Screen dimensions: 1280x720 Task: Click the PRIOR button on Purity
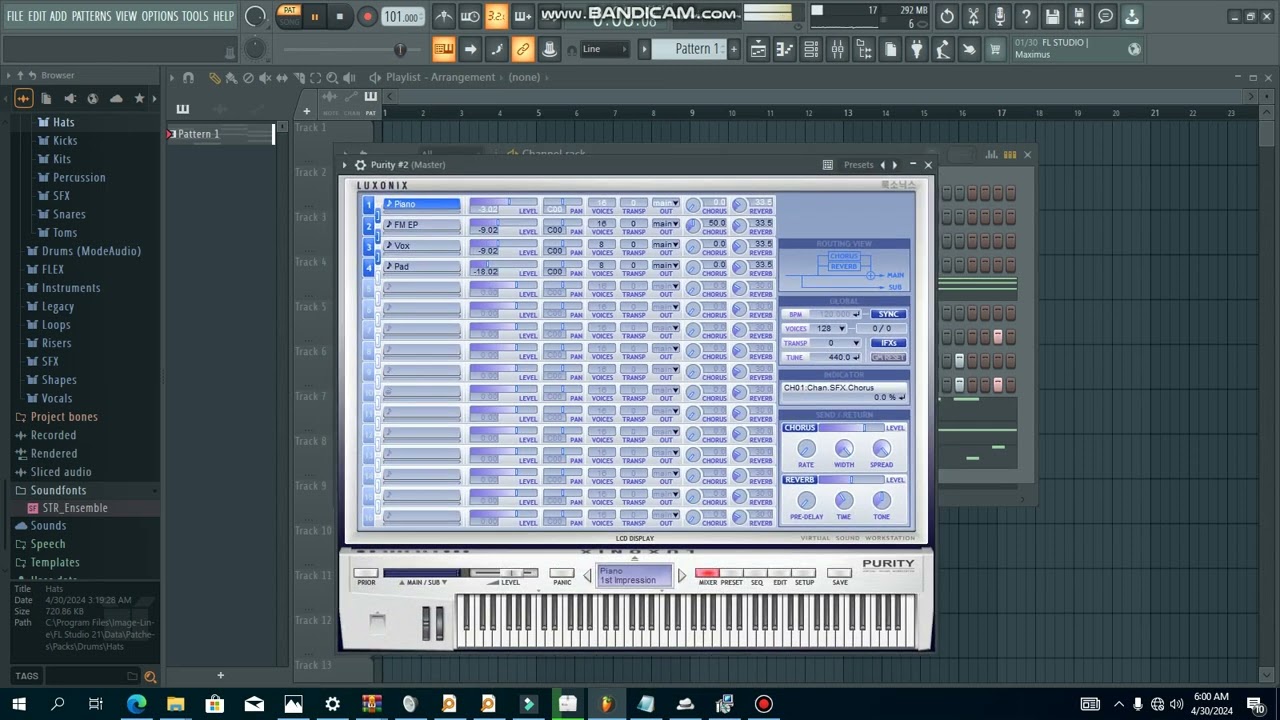pyautogui.click(x=366, y=574)
